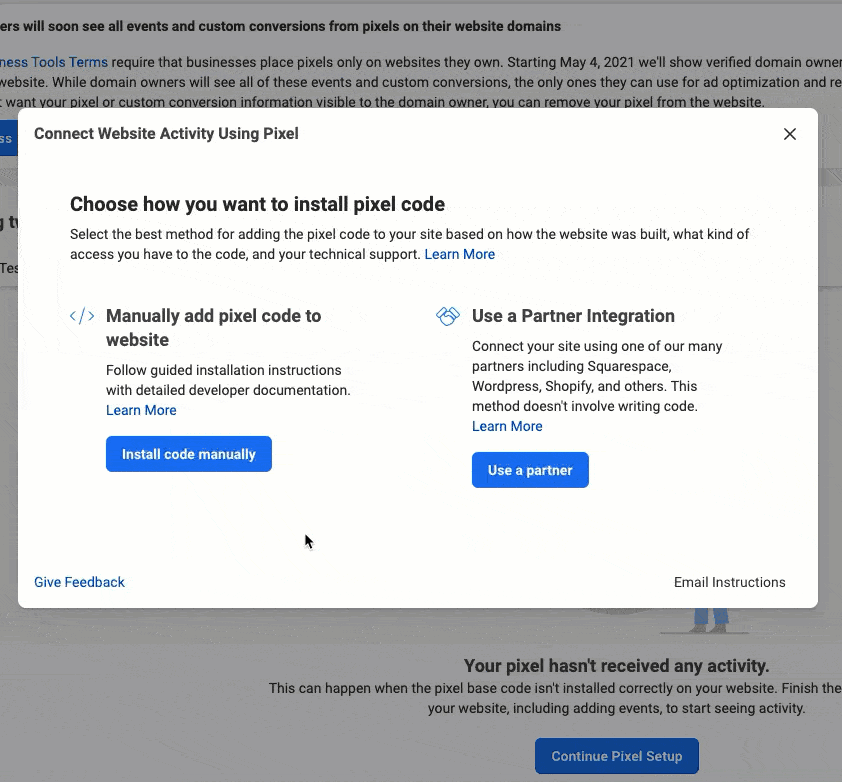Open Learn More under Partner Integration
The image size is (842, 782).
507,426
